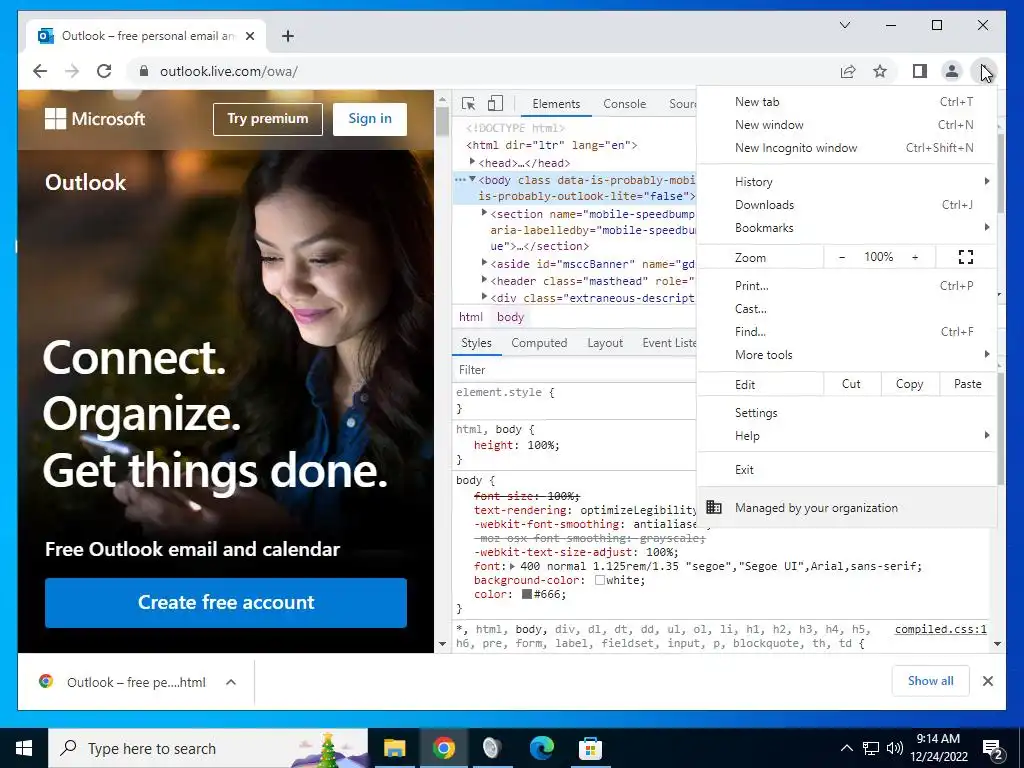Expand the head element node

[x=472, y=161]
